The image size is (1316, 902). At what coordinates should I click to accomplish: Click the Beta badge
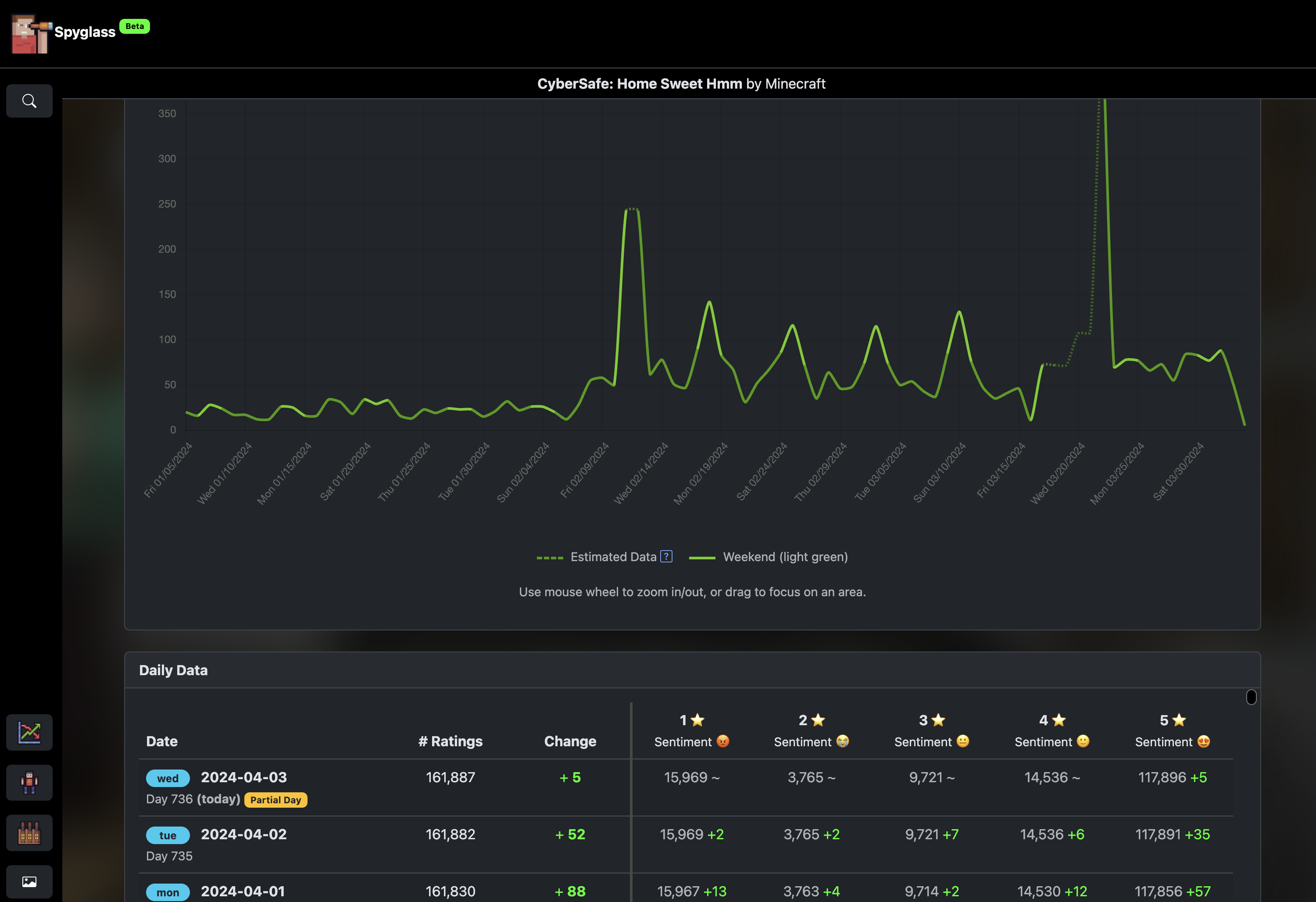[135, 26]
